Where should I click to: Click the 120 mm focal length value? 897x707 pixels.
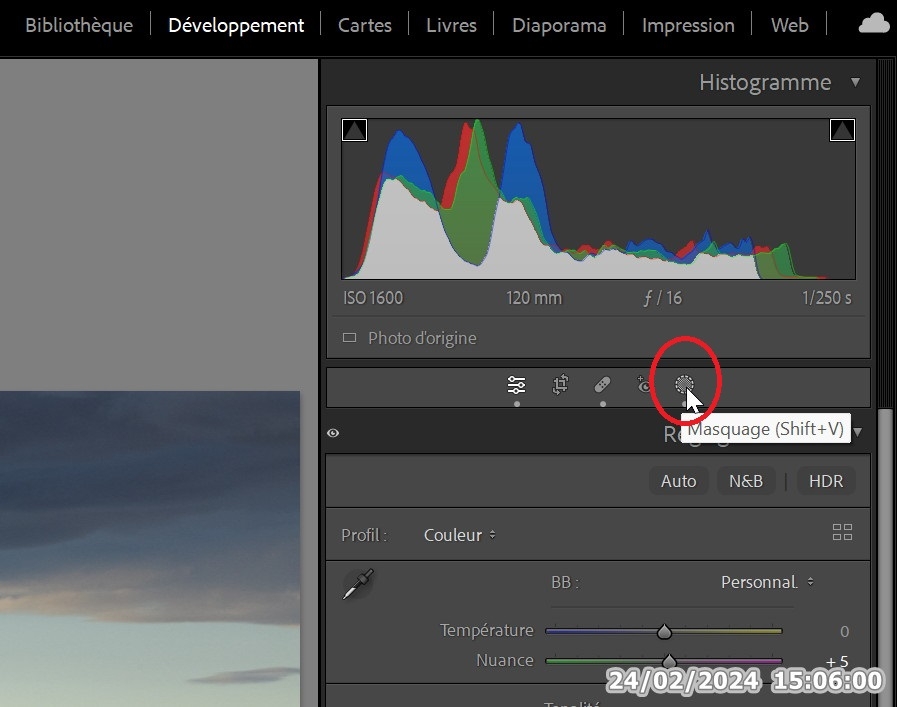(534, 298)
